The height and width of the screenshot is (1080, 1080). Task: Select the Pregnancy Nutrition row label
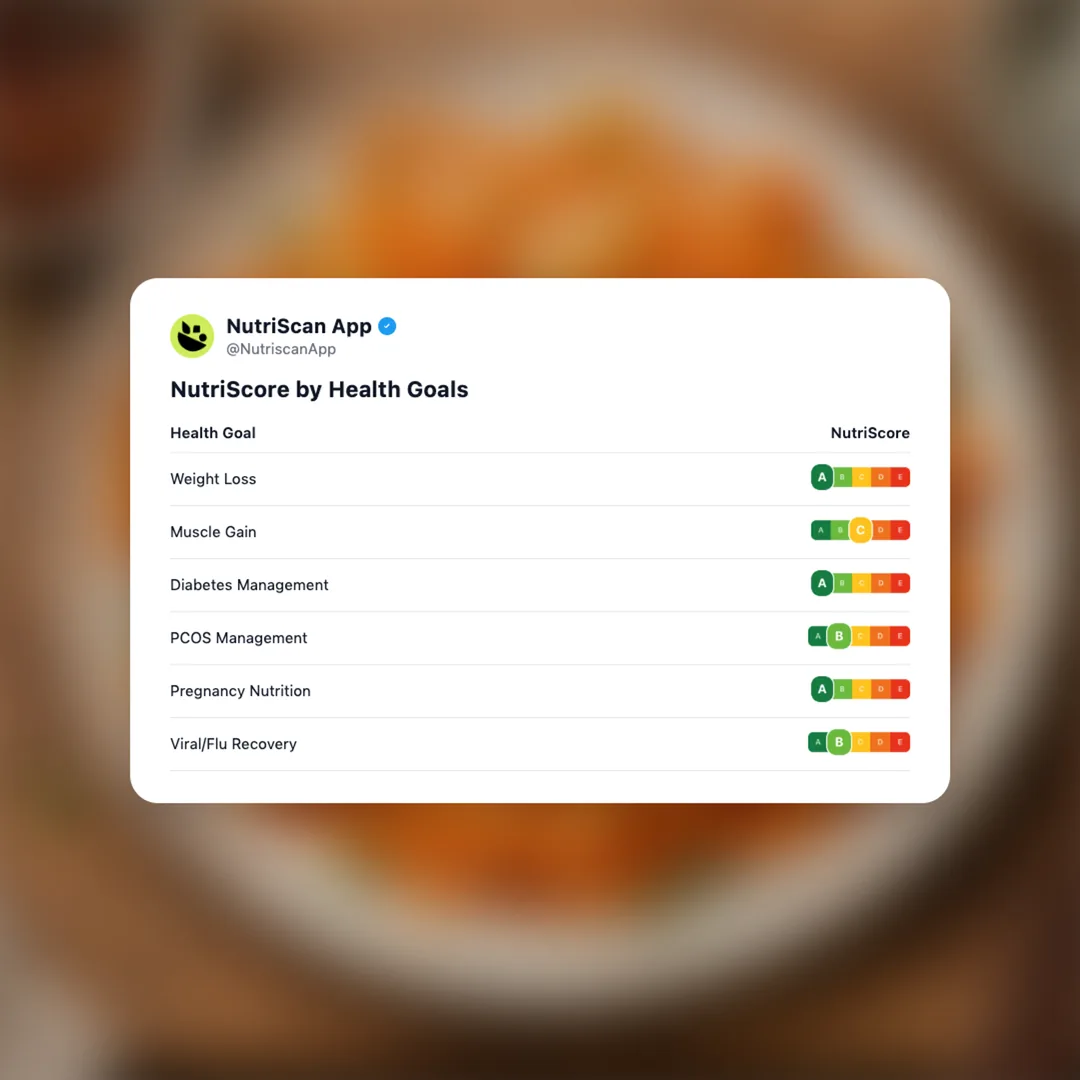240,691
